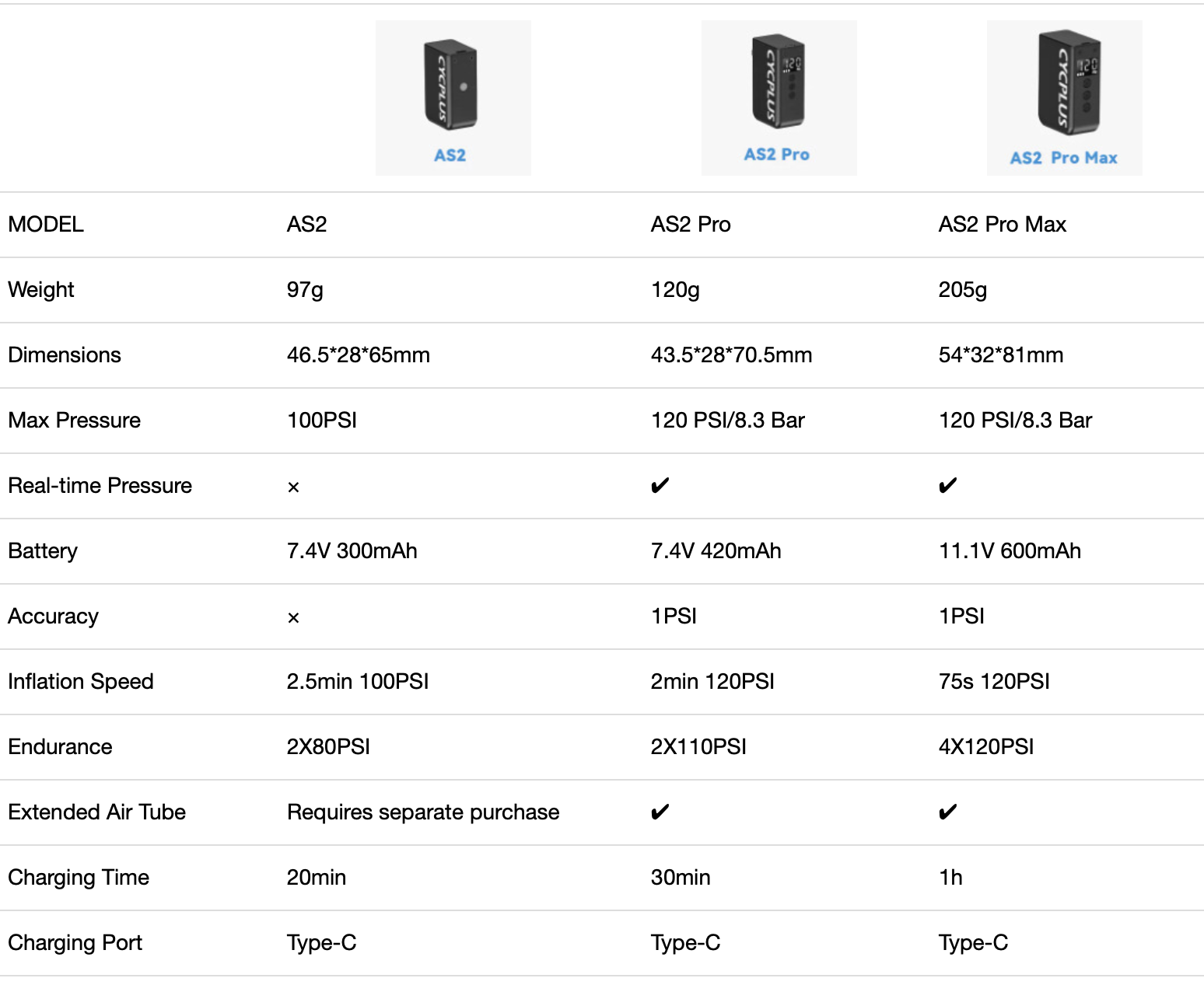The image size is (1204, 992).
Task: Click the 11.1V 600mAh battery value
Action: (x=1009, y=551)
